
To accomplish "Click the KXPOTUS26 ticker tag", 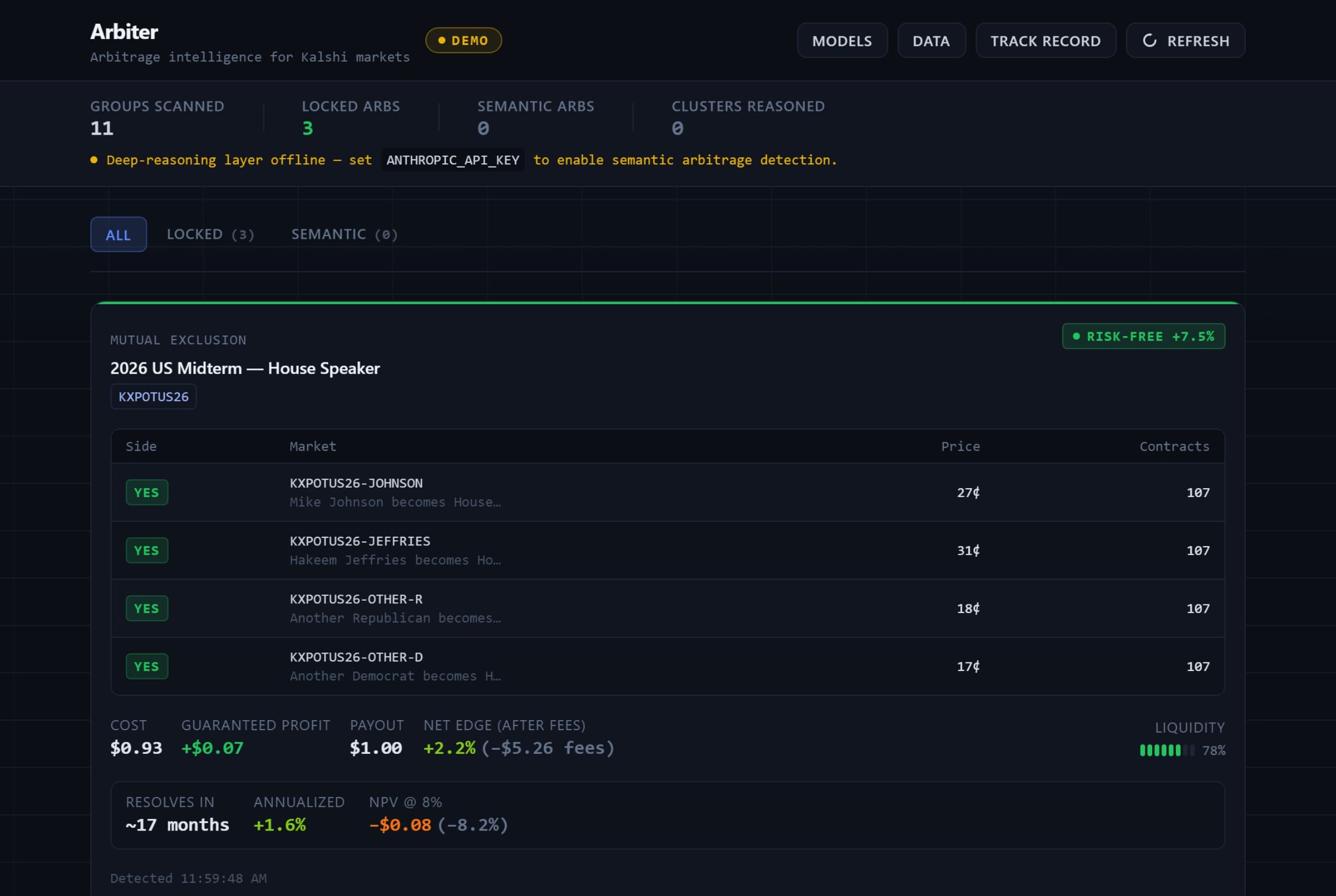I will tap(153, 397).
